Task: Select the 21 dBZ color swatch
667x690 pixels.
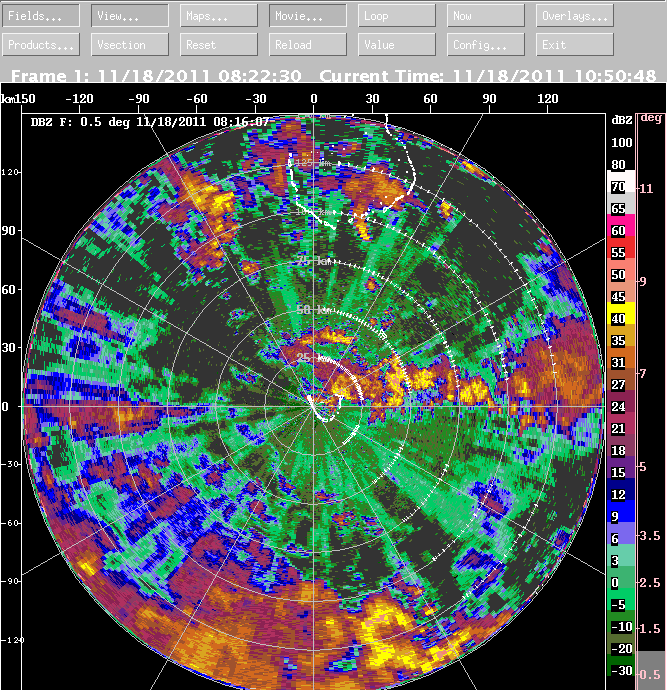Action: 621,423
